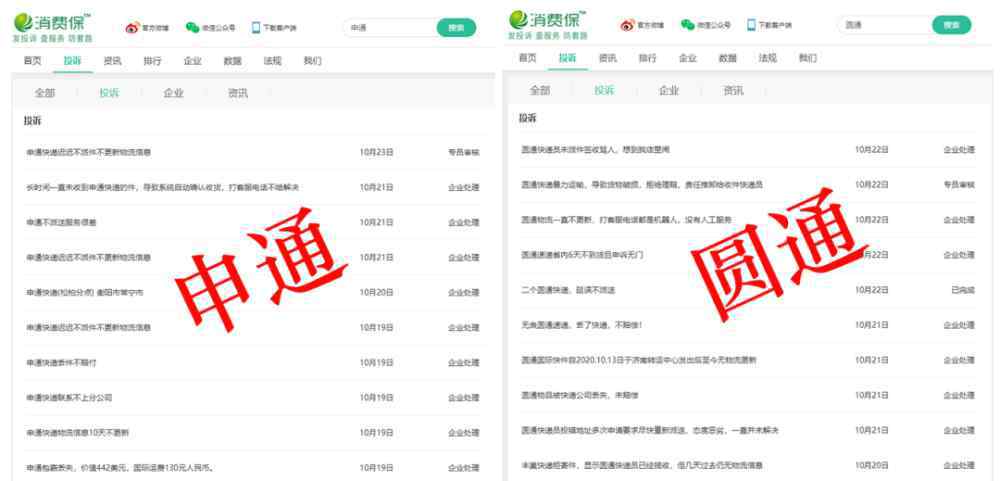Focus the search box containing 申通
Screen dimensions: 1000x481
[x=390, y=27]
